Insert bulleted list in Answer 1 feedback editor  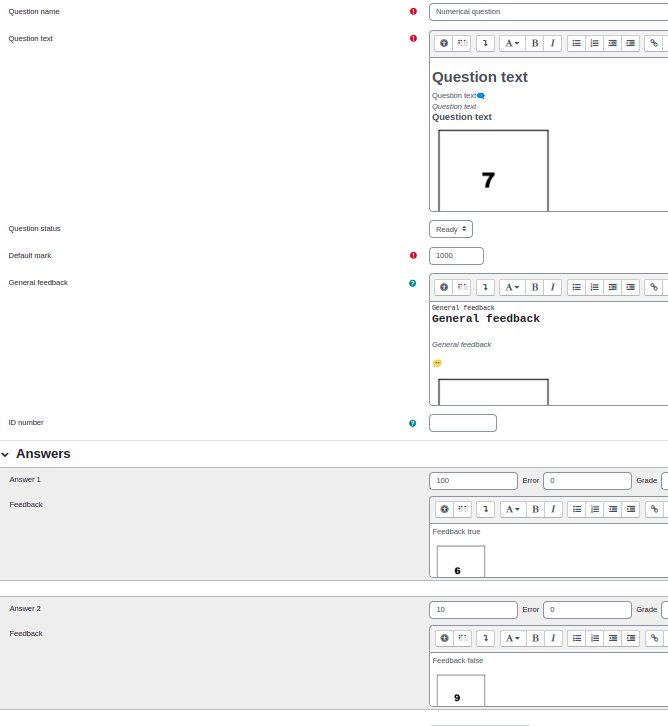pos(577,509)
